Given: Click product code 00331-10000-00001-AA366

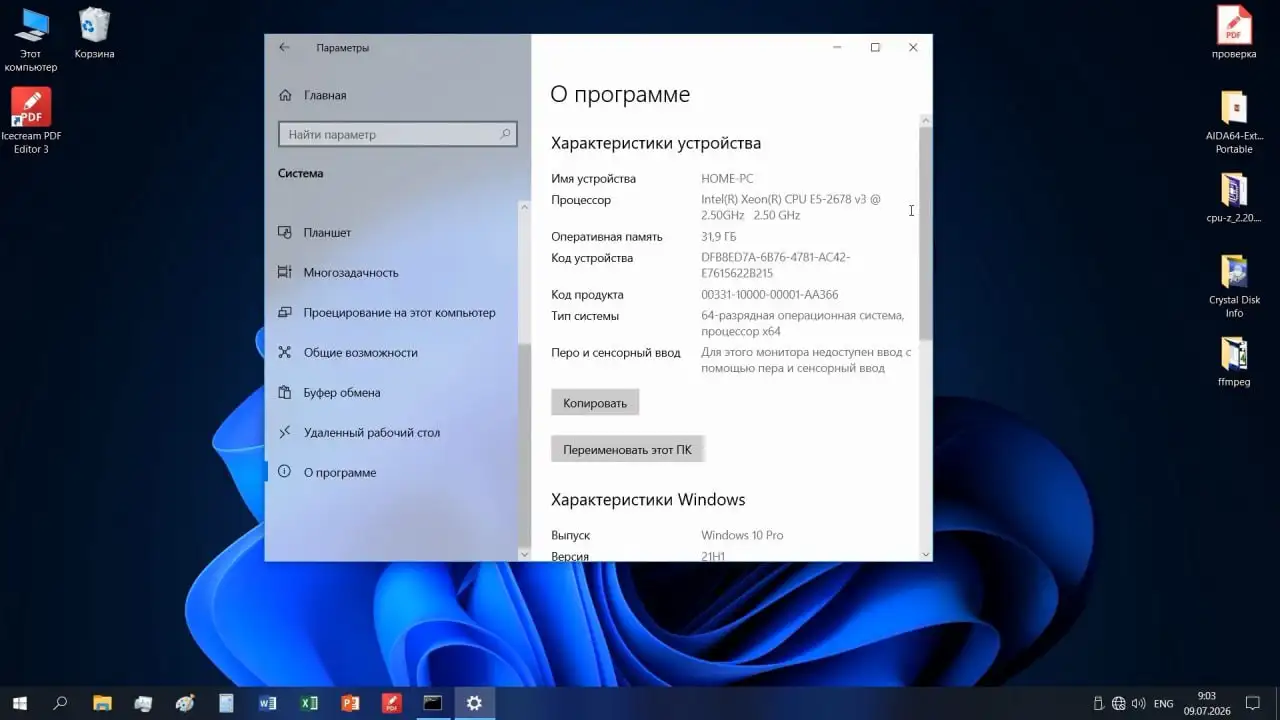Looking at the screenshot, I should (769, 295).
